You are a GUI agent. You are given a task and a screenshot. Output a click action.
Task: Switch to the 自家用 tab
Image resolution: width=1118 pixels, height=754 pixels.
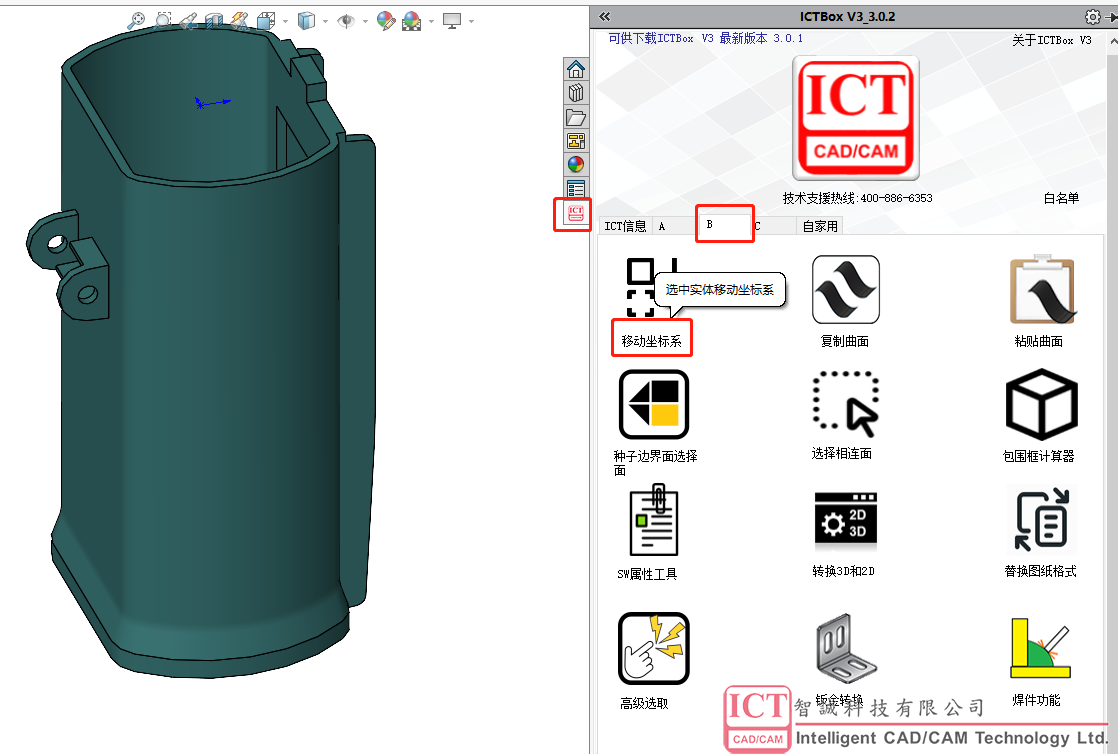pos(820,226)
